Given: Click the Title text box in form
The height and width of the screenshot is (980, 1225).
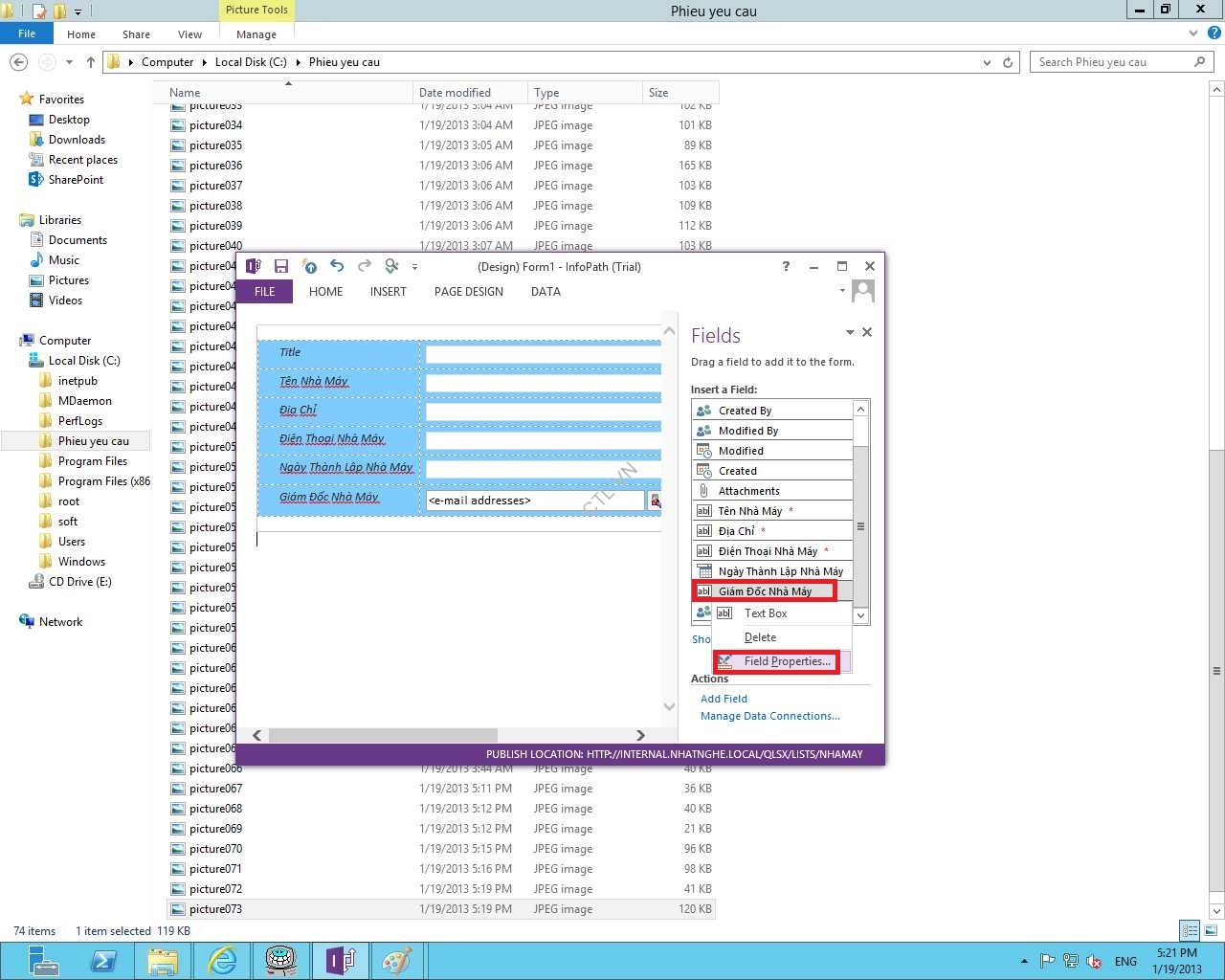Looking at the screenshot, I should coord(543,354).
